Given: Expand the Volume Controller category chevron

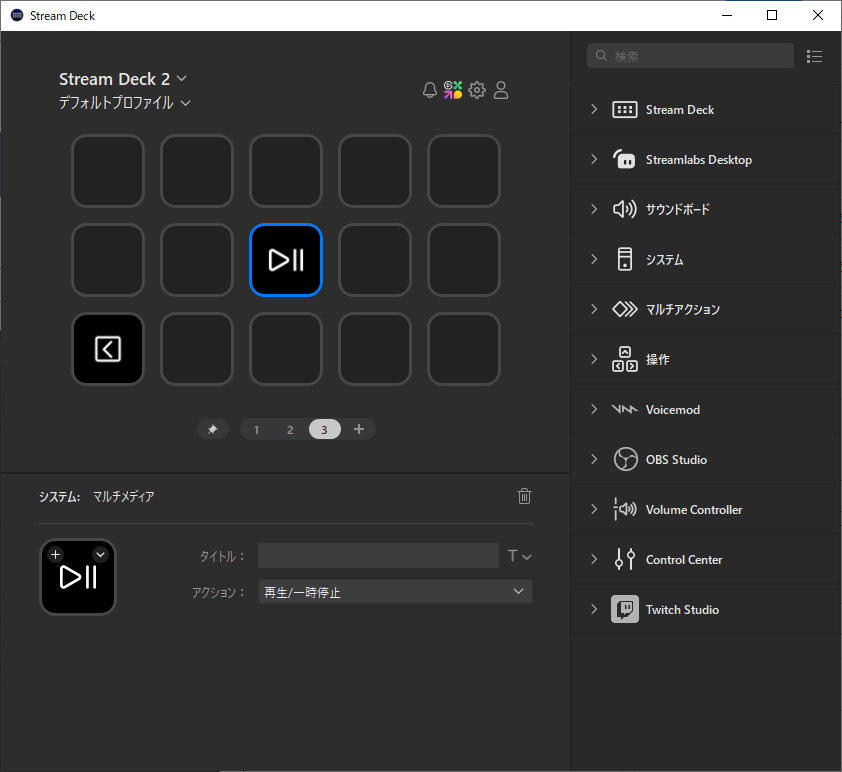Looking at the screenshot, I should (x=594, y=509).
